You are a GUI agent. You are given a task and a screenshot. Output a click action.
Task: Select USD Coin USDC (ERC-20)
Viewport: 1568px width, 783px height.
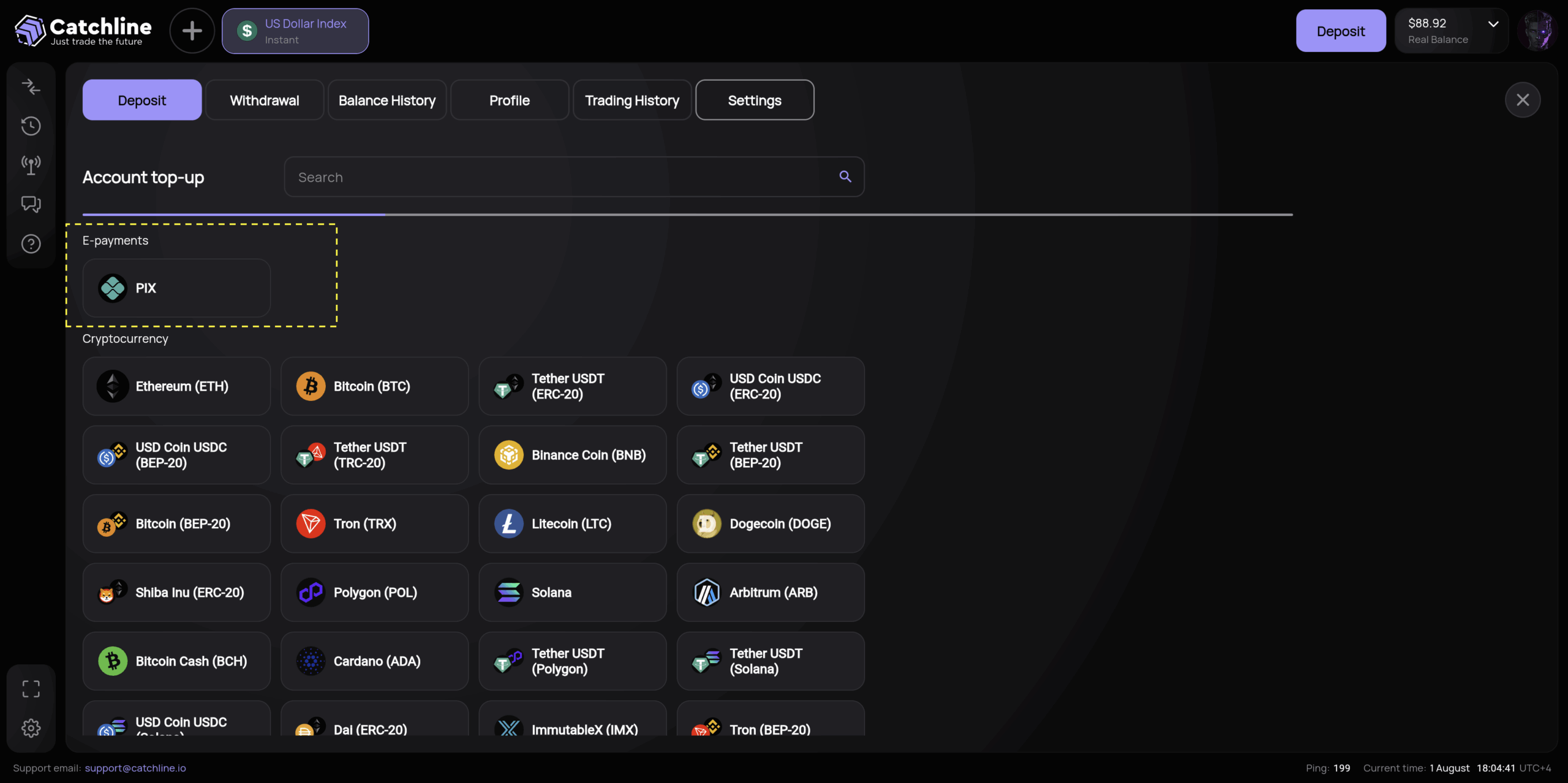pyautogui.click(x=771, y=386)
